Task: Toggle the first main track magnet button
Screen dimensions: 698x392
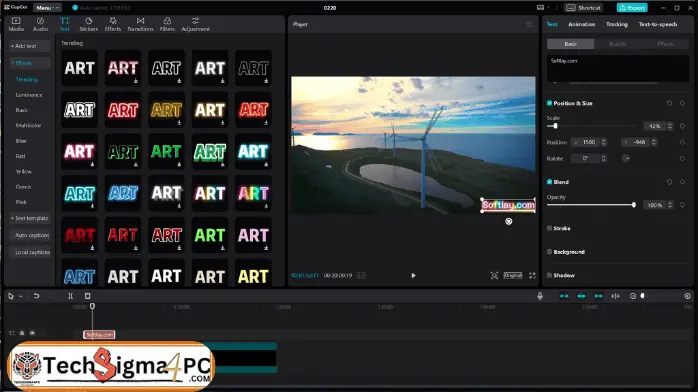Action: 564,296
